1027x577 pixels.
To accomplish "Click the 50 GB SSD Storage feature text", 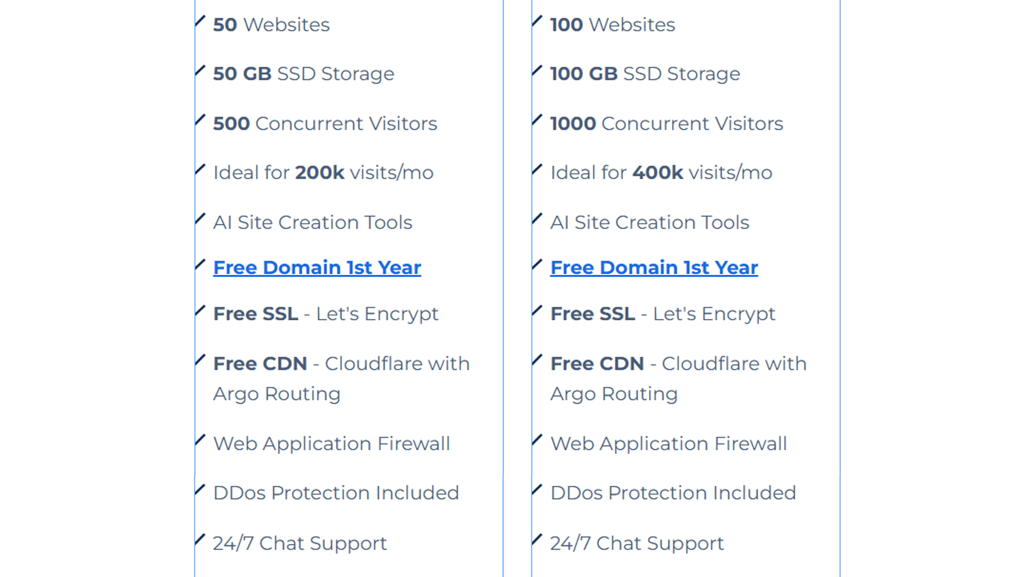I will point(303,74).
